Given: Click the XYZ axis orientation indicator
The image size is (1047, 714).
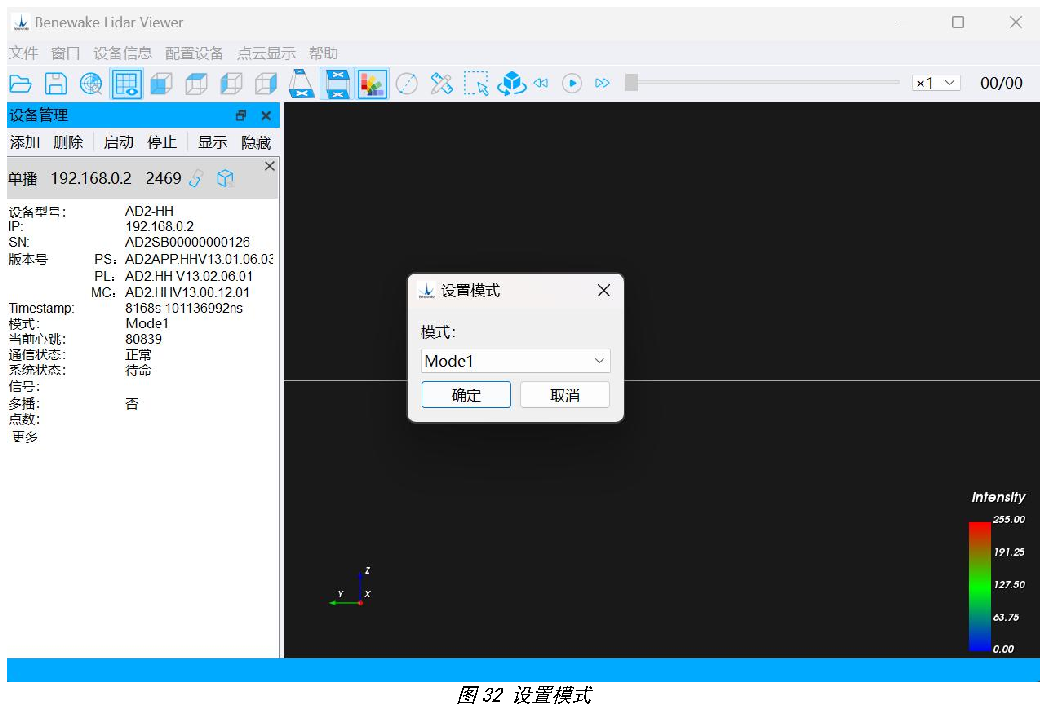Looking at the screenshot, I should [x=351, y=588].
